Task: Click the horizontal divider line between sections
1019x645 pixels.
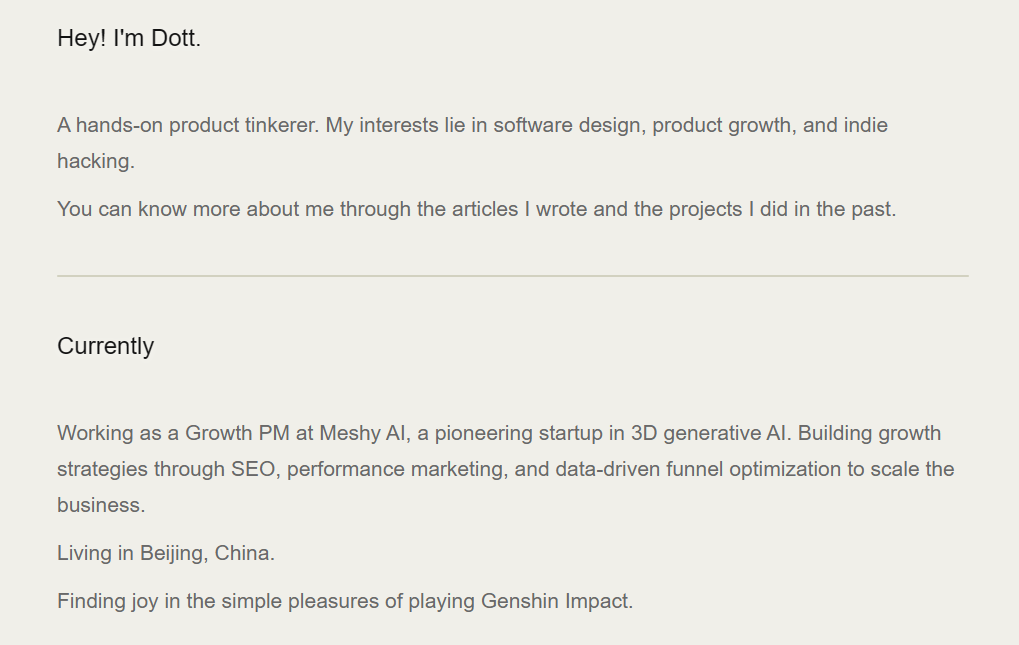Action: 512,275
